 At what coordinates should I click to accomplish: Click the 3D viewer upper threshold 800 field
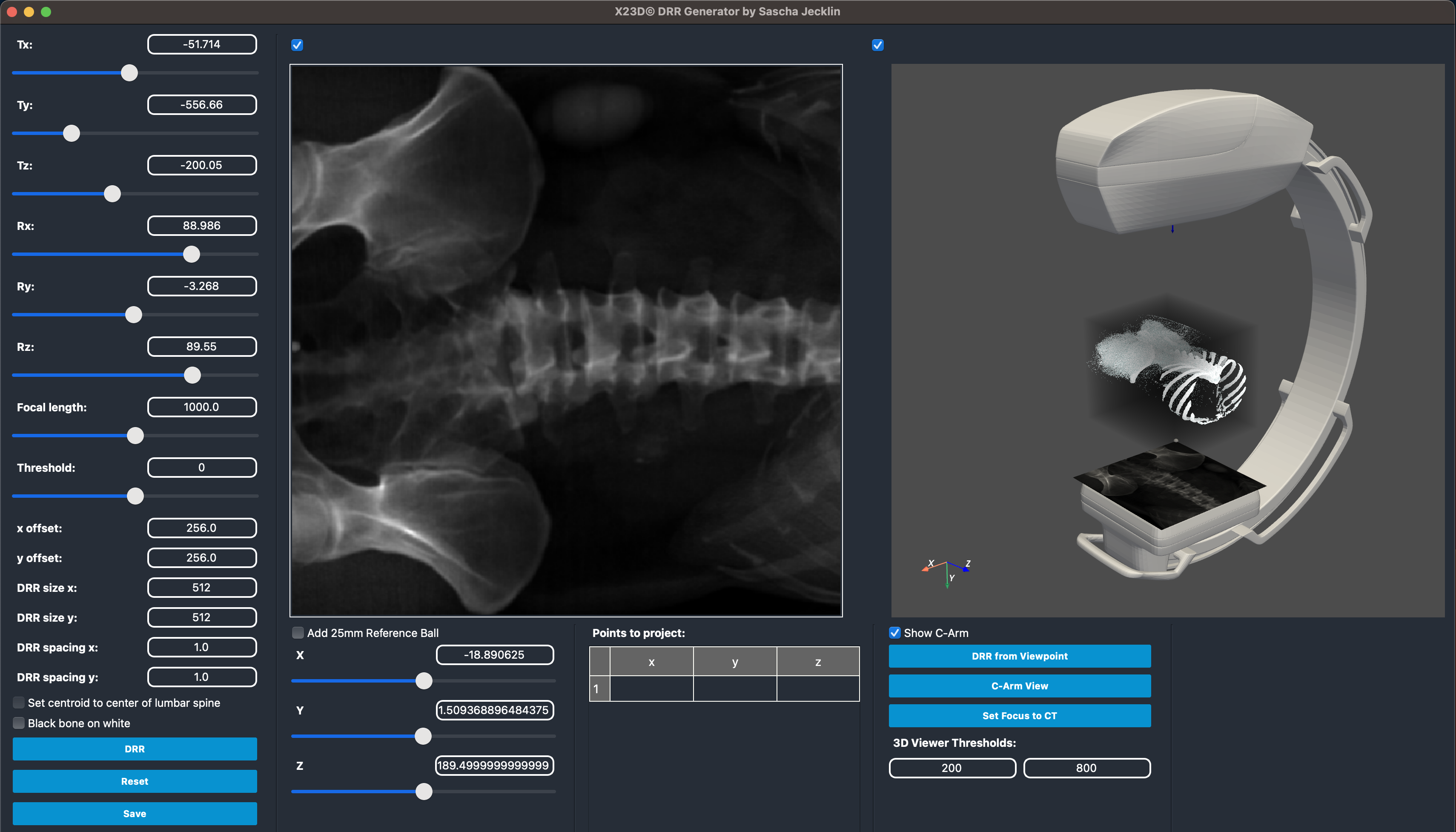point(1086,768)
